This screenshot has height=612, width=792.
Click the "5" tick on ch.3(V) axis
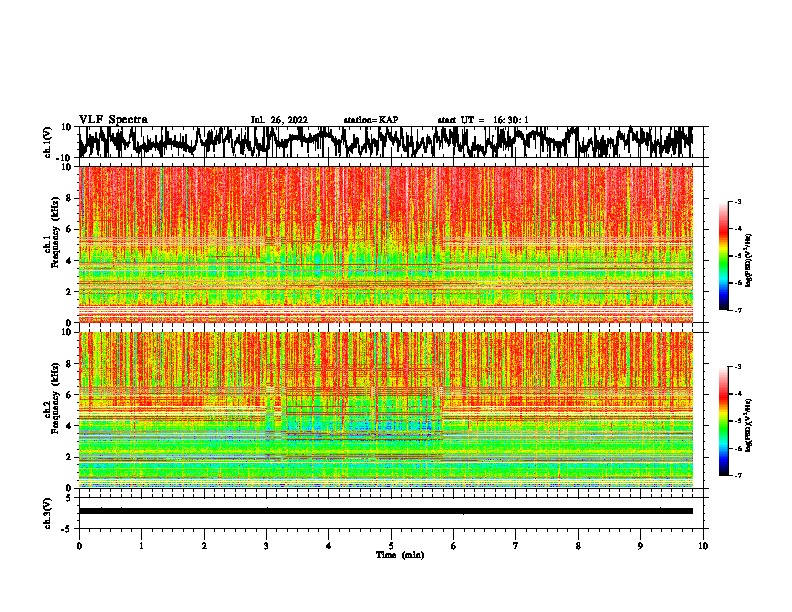point(69,498)
